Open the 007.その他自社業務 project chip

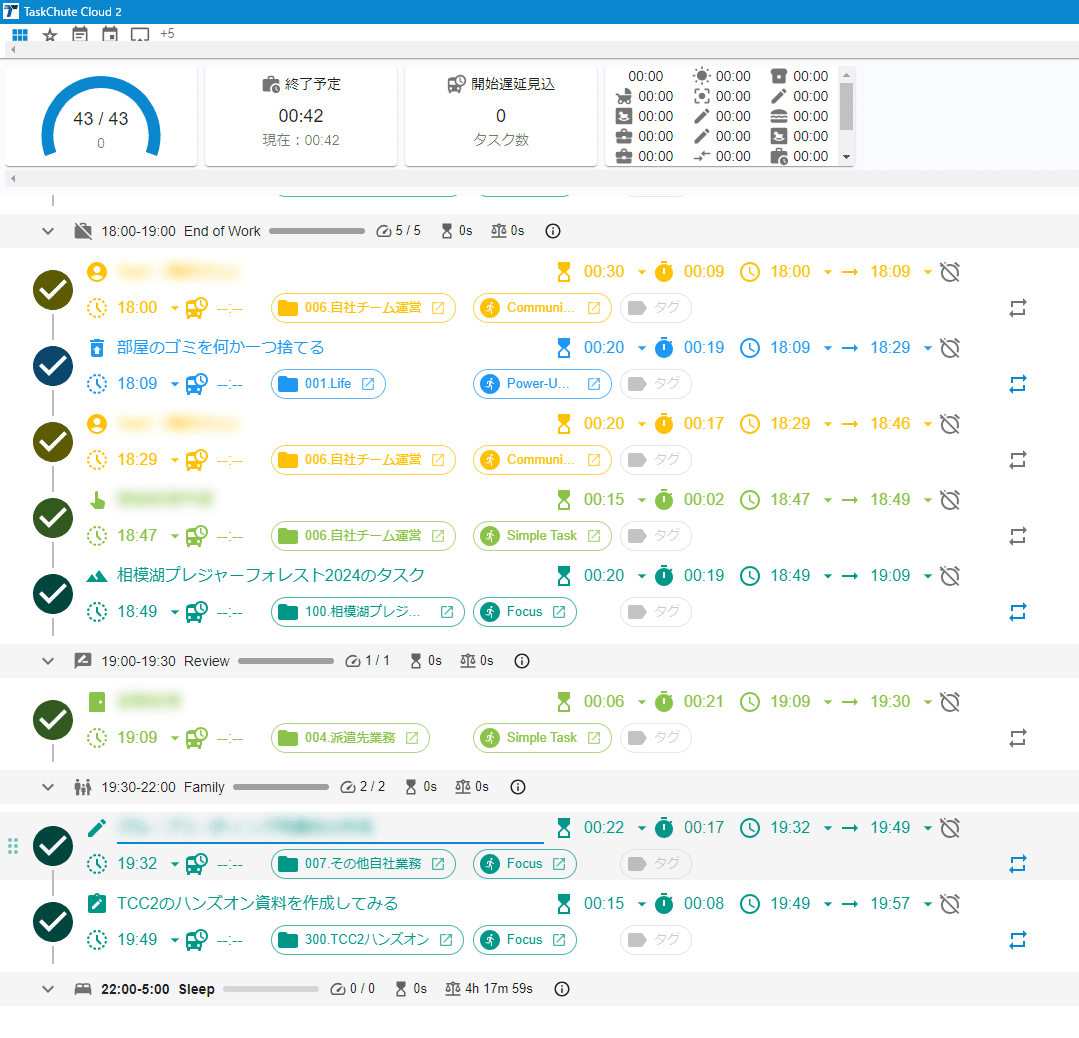coord(363,864)
